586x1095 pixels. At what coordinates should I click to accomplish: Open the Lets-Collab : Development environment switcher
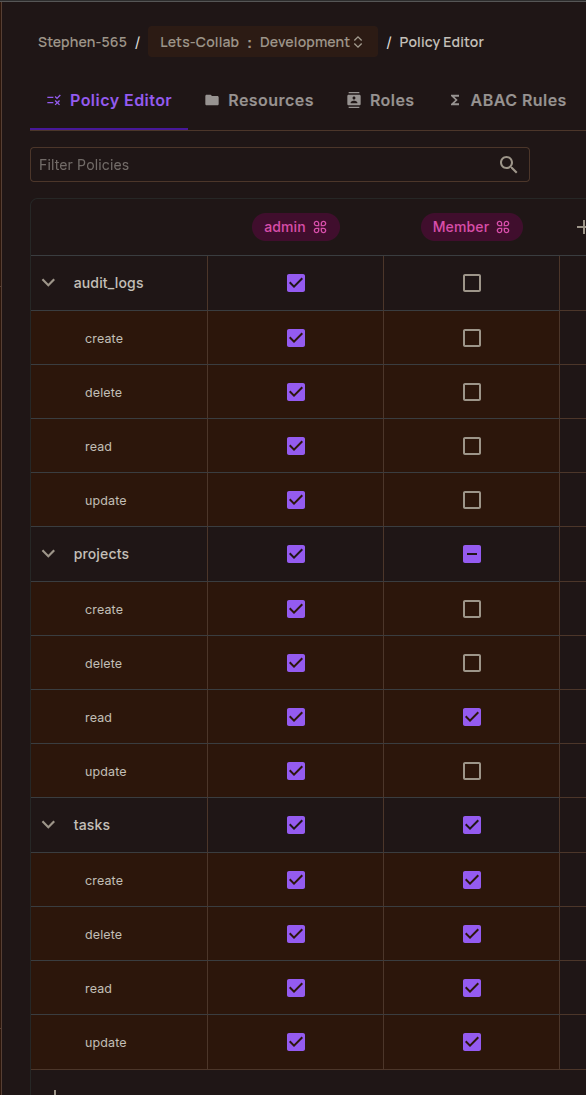[263, 42]
